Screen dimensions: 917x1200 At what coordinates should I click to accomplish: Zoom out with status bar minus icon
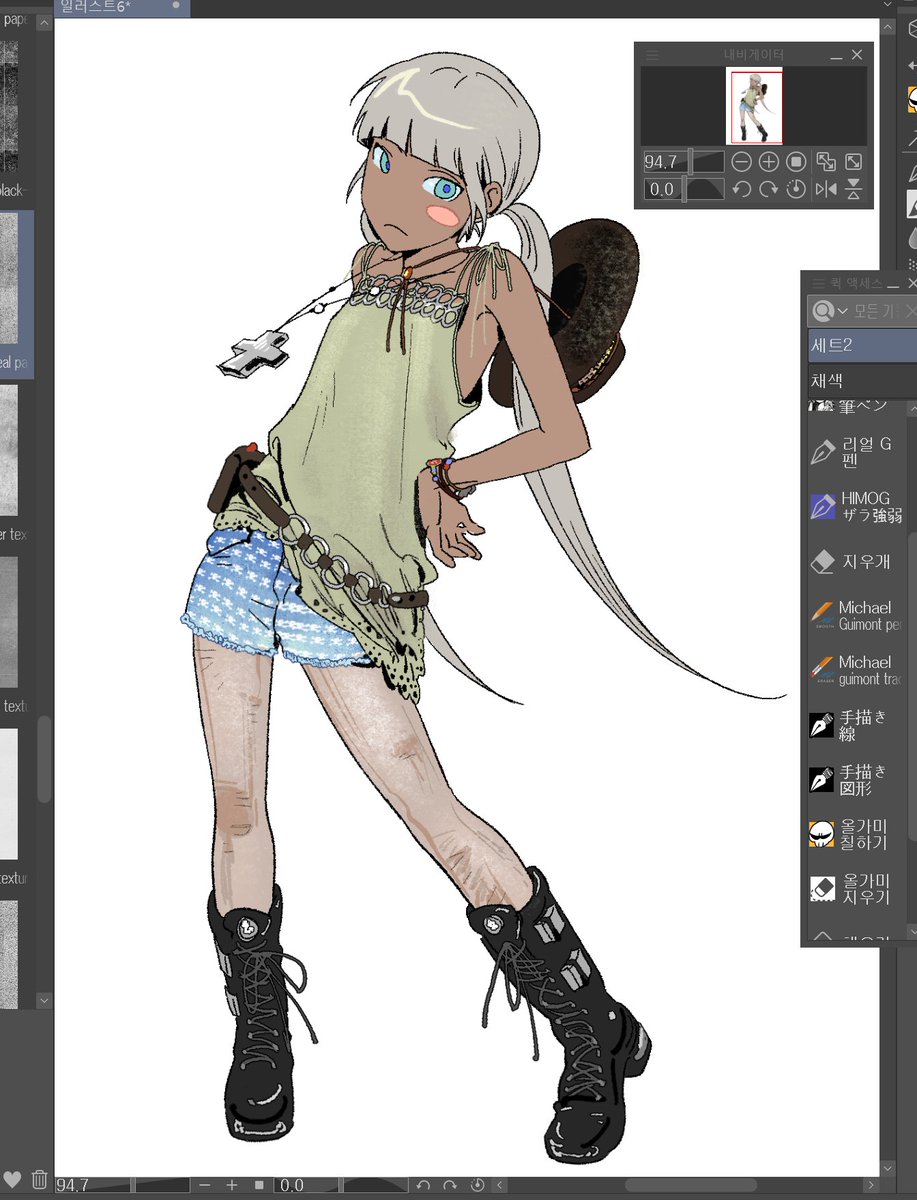tap(205, 1185)
